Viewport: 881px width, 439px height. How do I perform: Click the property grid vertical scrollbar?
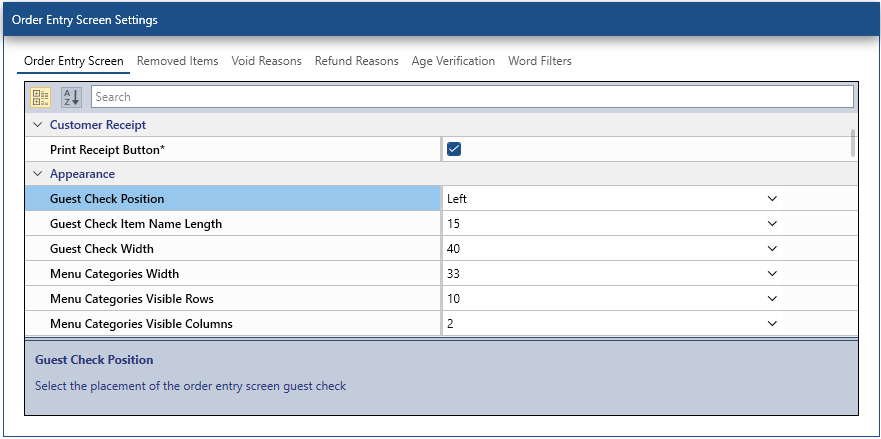pyautogui.click(x=853, y=143)
